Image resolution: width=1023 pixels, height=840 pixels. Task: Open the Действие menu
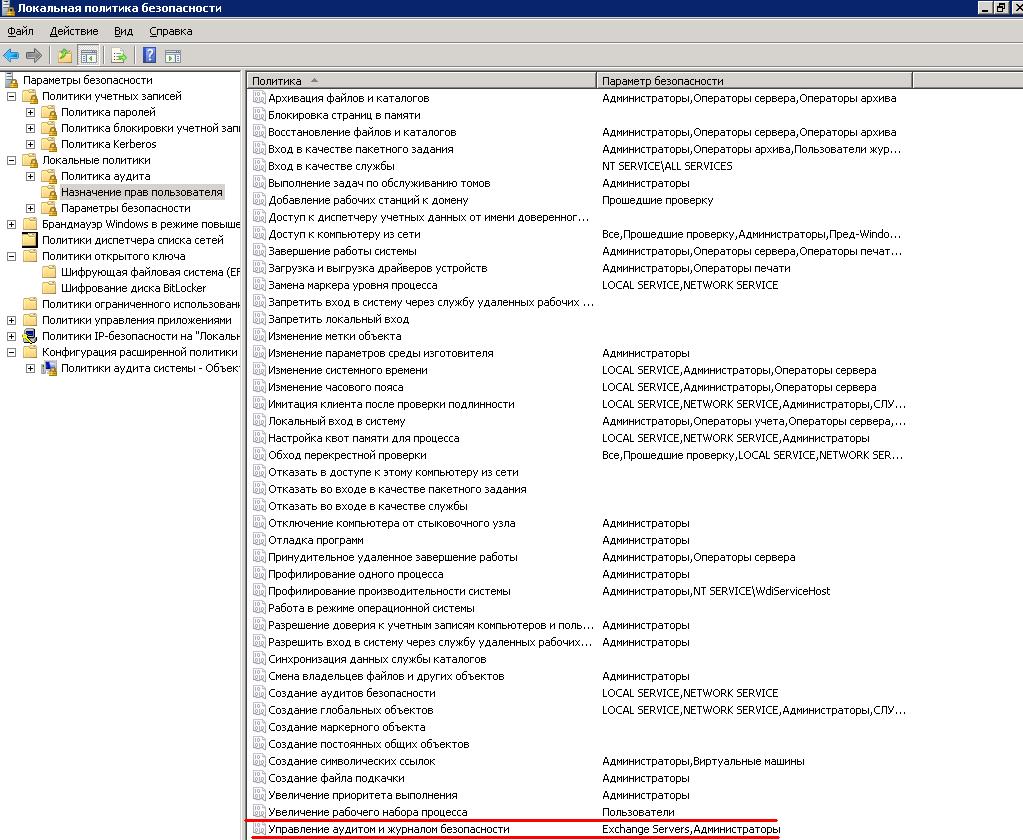[x=74, y=31]
